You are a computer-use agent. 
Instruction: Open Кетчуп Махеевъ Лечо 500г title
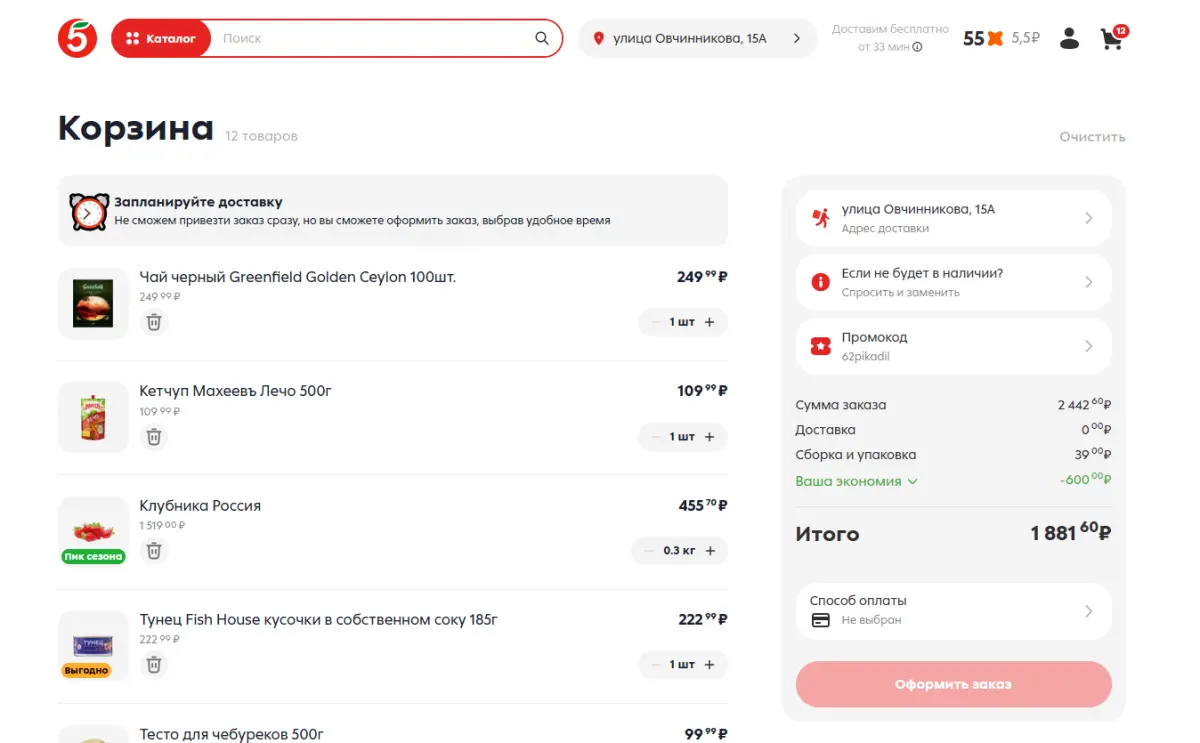coord(235,391)
